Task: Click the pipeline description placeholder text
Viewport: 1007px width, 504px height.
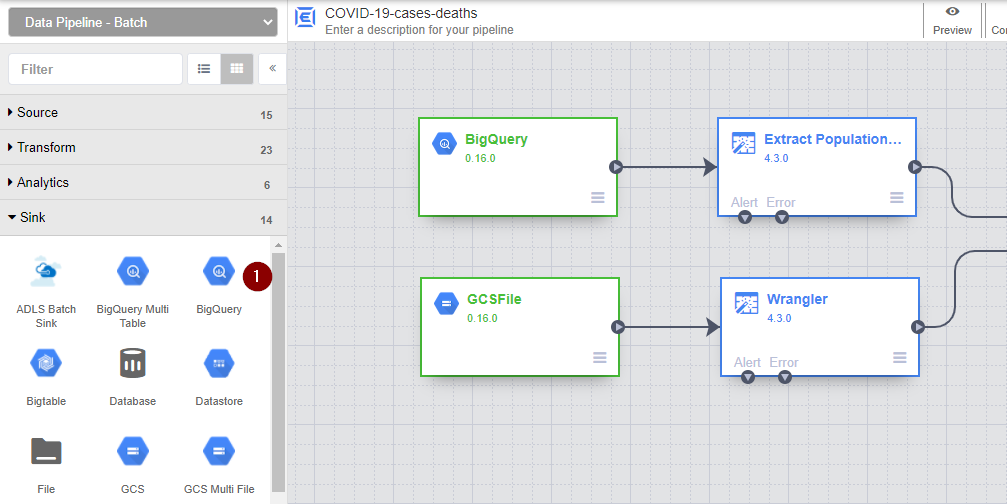Action: point(419,30)
